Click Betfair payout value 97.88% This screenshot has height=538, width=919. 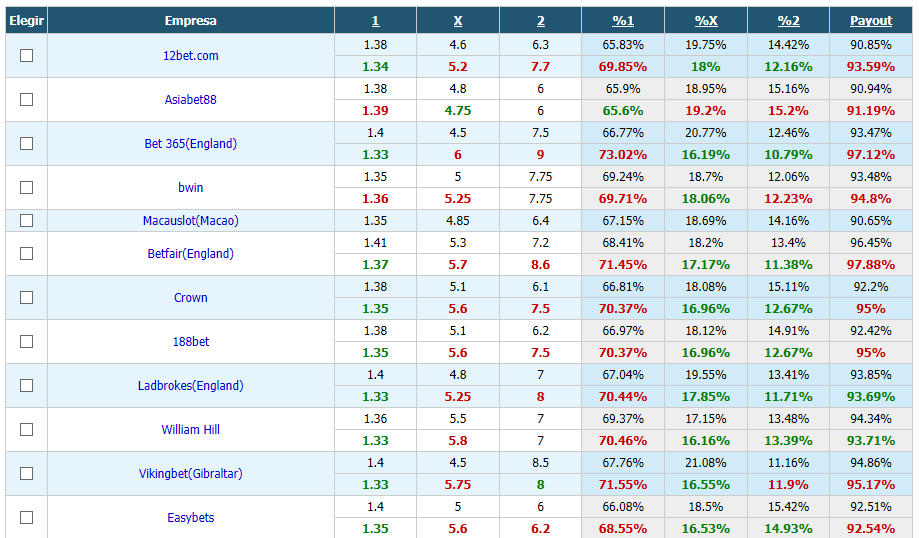[871, 265]
